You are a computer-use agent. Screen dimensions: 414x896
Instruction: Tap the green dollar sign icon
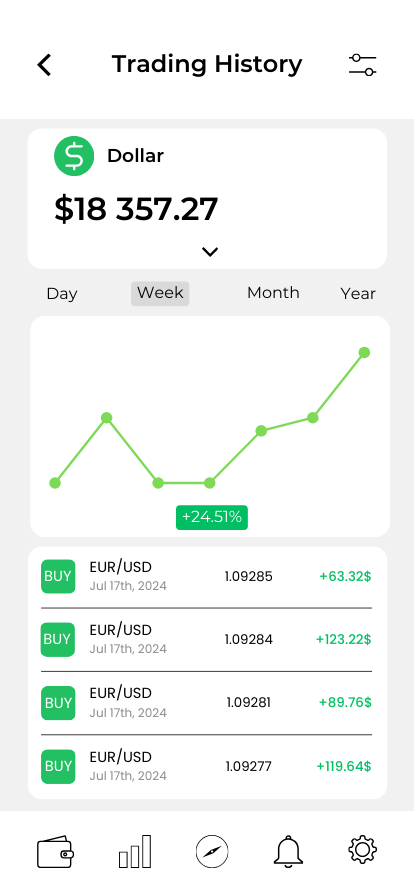click(74, 155)
